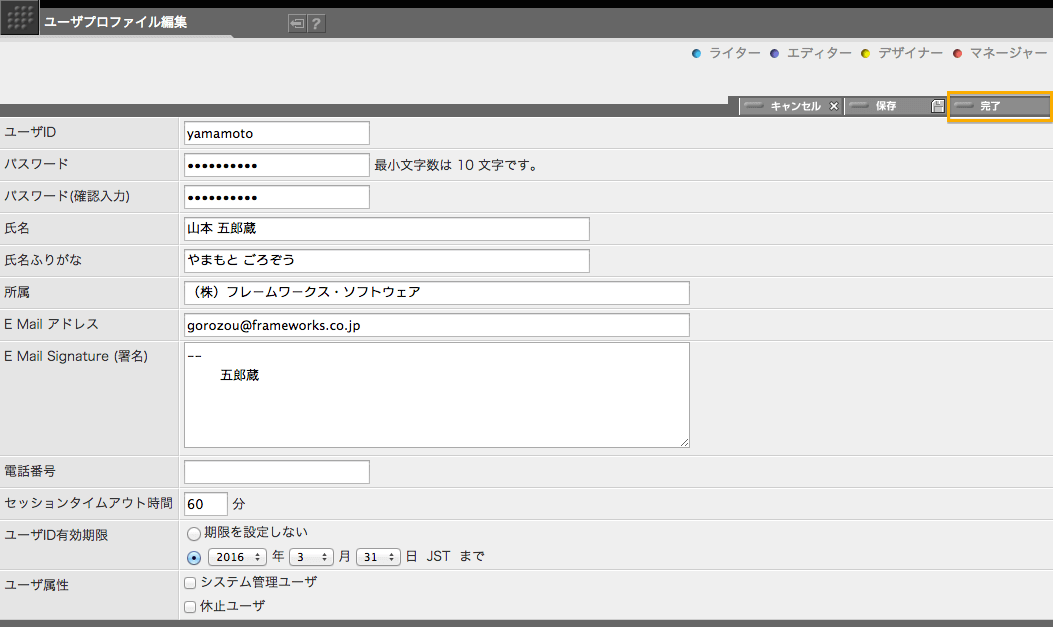Select 期限を設定しない radio option
Viewport: 1053px width, 628px height.
(194, 534)
